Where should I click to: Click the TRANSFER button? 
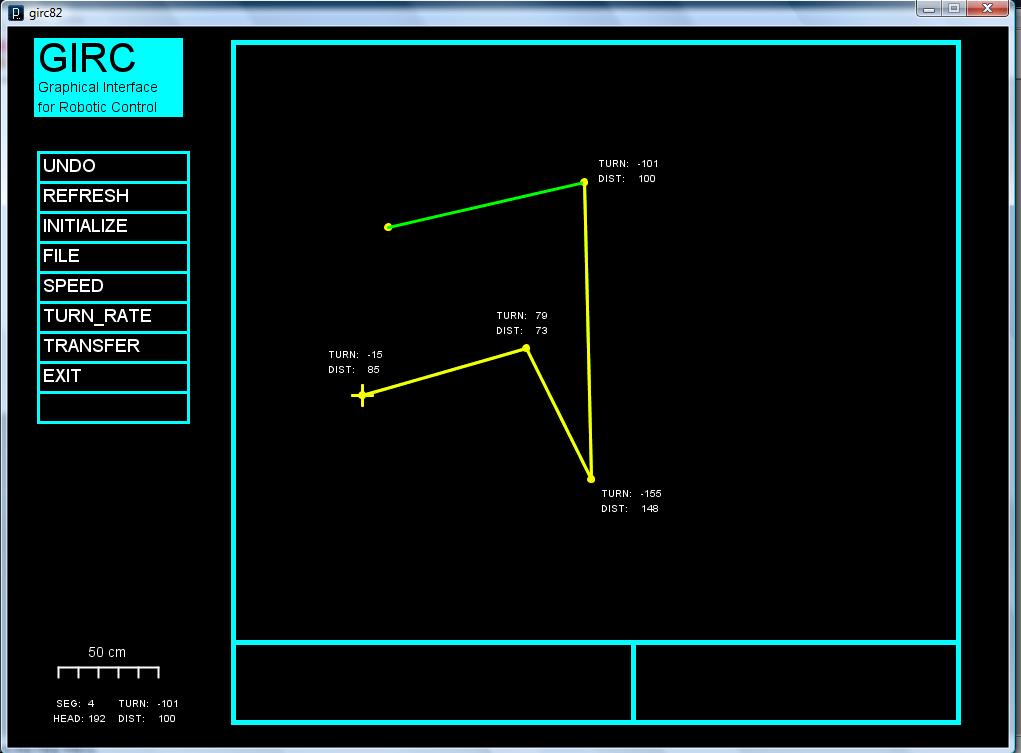pos(113,347)
